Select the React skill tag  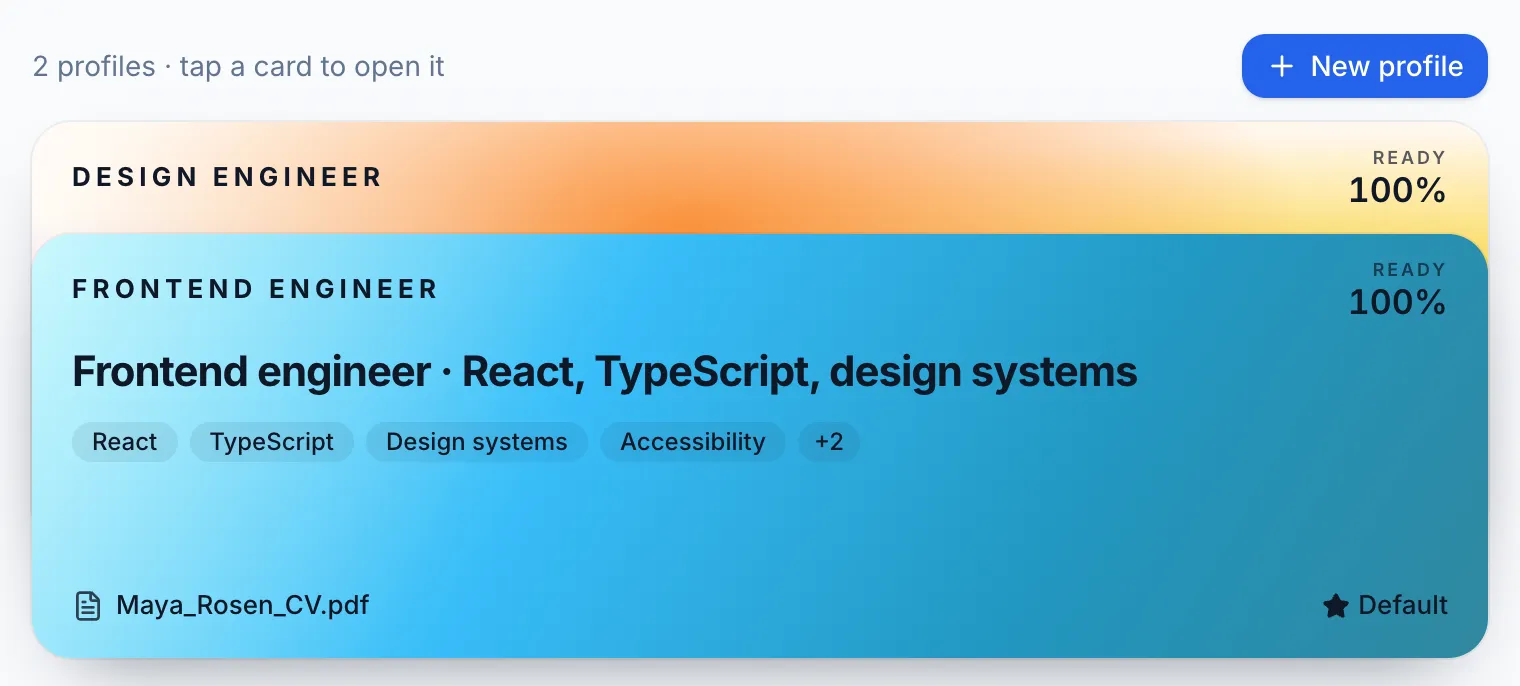coord(125,442)
